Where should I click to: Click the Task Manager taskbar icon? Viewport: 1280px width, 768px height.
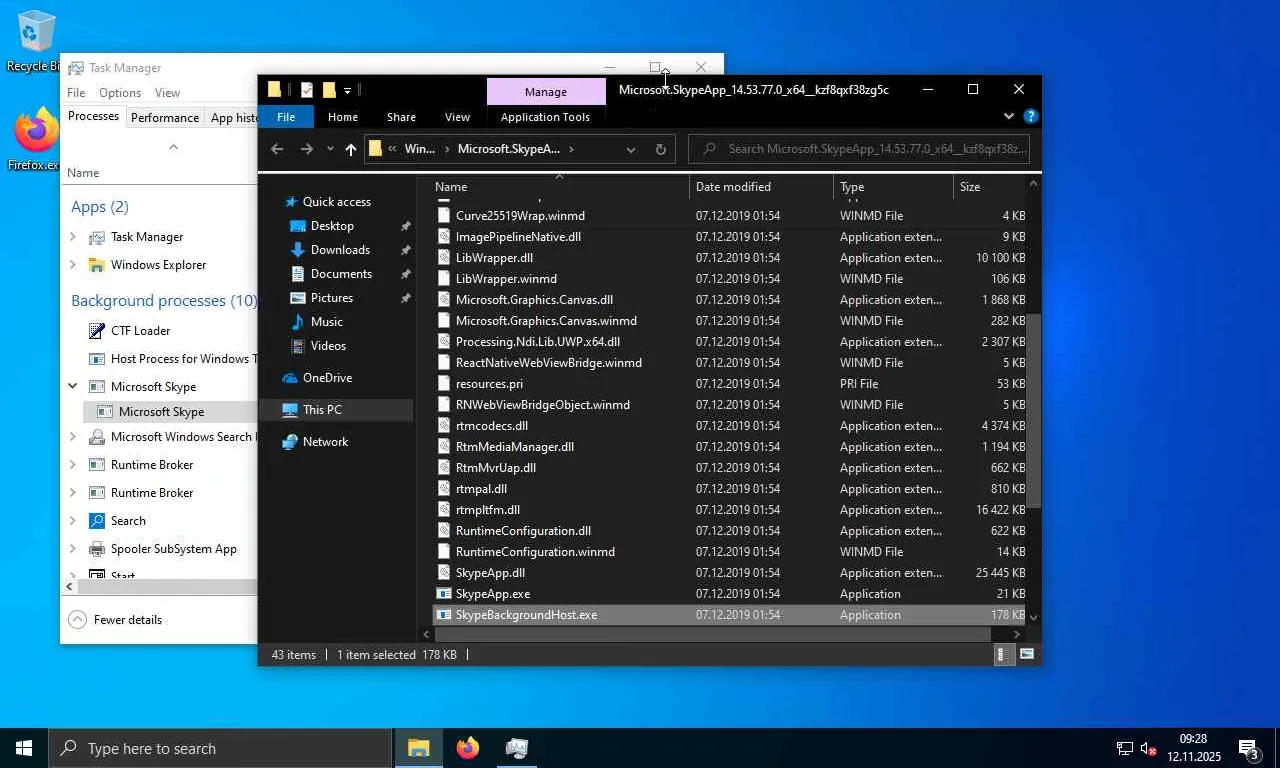(x=517, y=748)
